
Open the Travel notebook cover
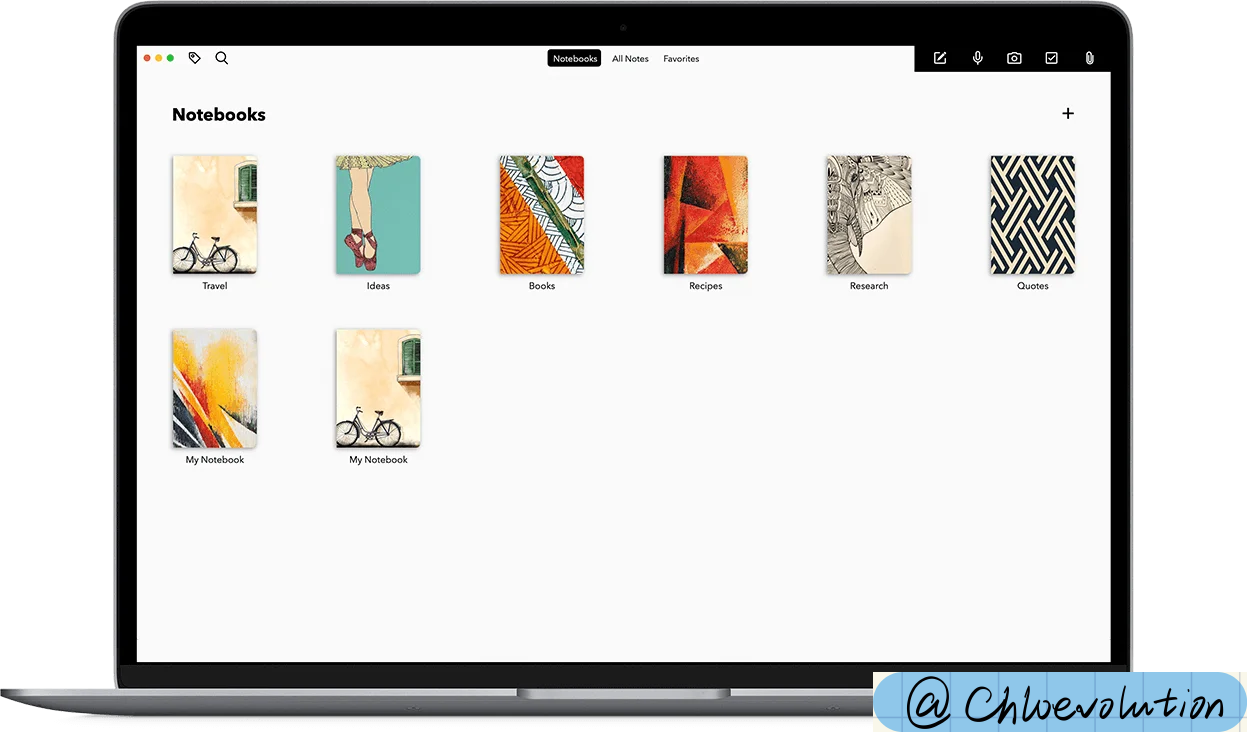[215, 214]
